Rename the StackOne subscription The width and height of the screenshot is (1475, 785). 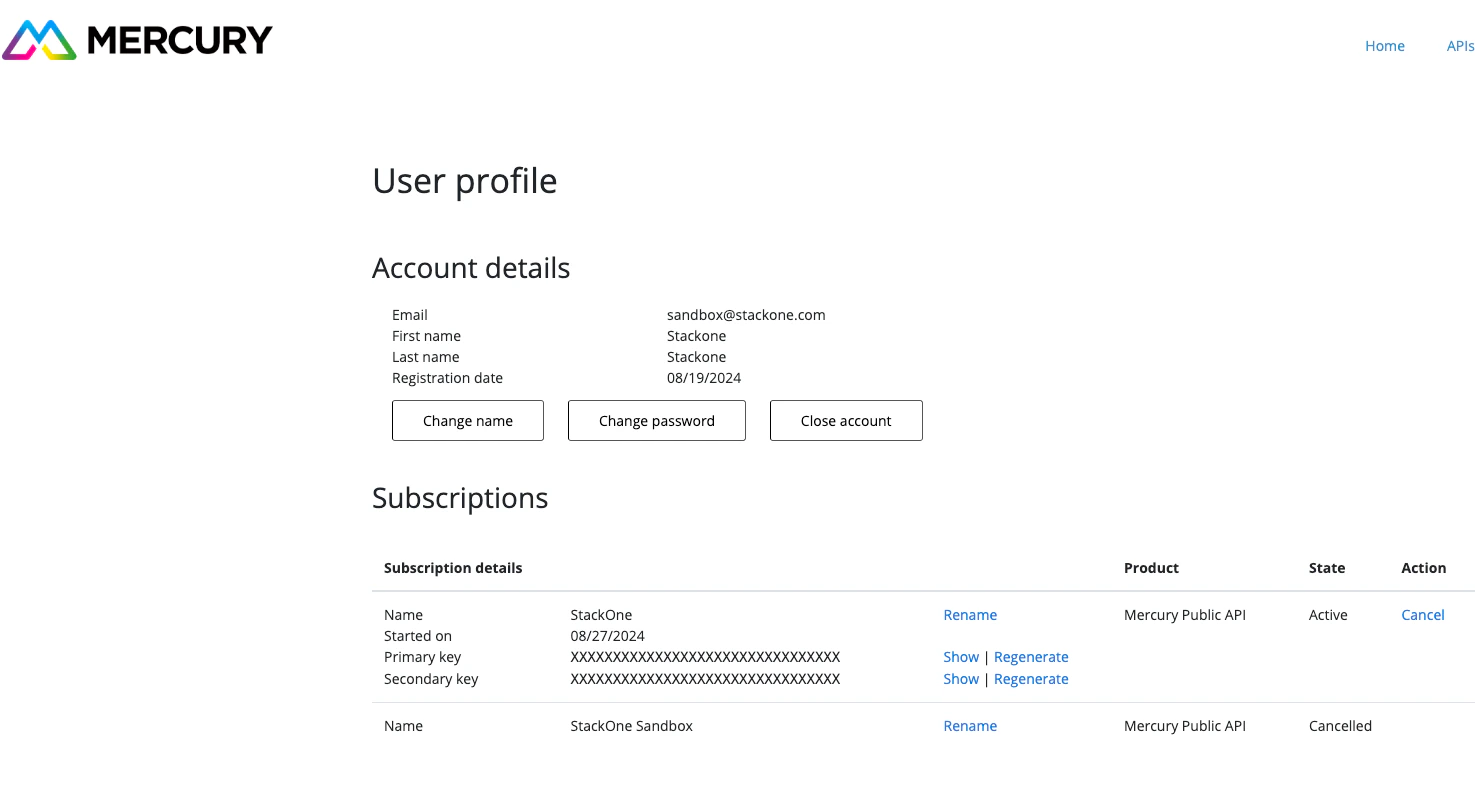969,614
